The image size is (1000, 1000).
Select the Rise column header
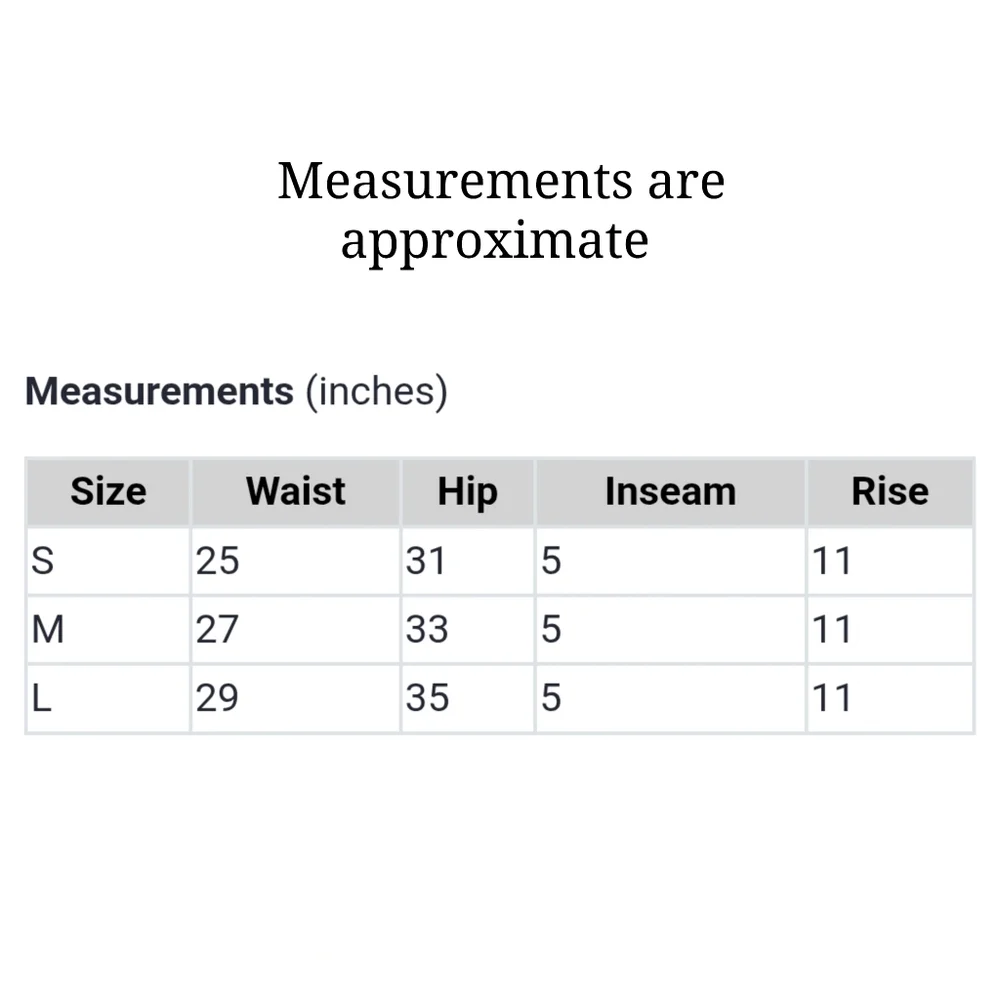click(x=889, y=492)
